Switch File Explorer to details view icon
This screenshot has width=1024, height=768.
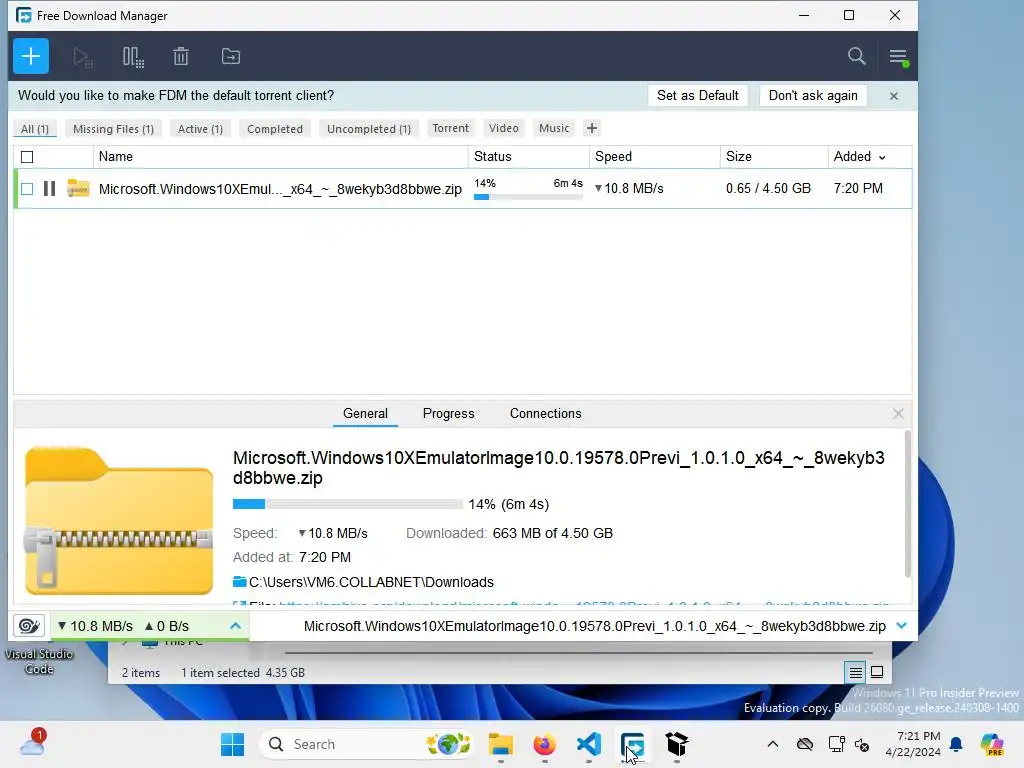(856, 672)
